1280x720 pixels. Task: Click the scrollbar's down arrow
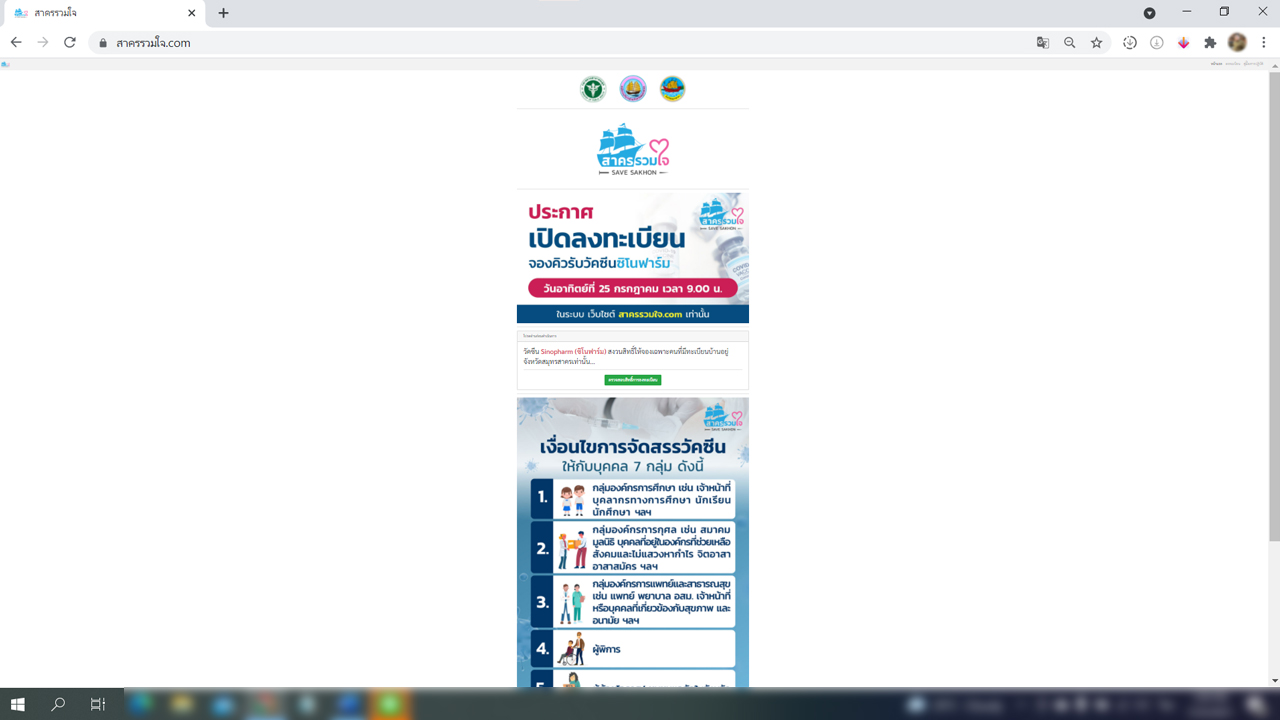coord(1274,681)
